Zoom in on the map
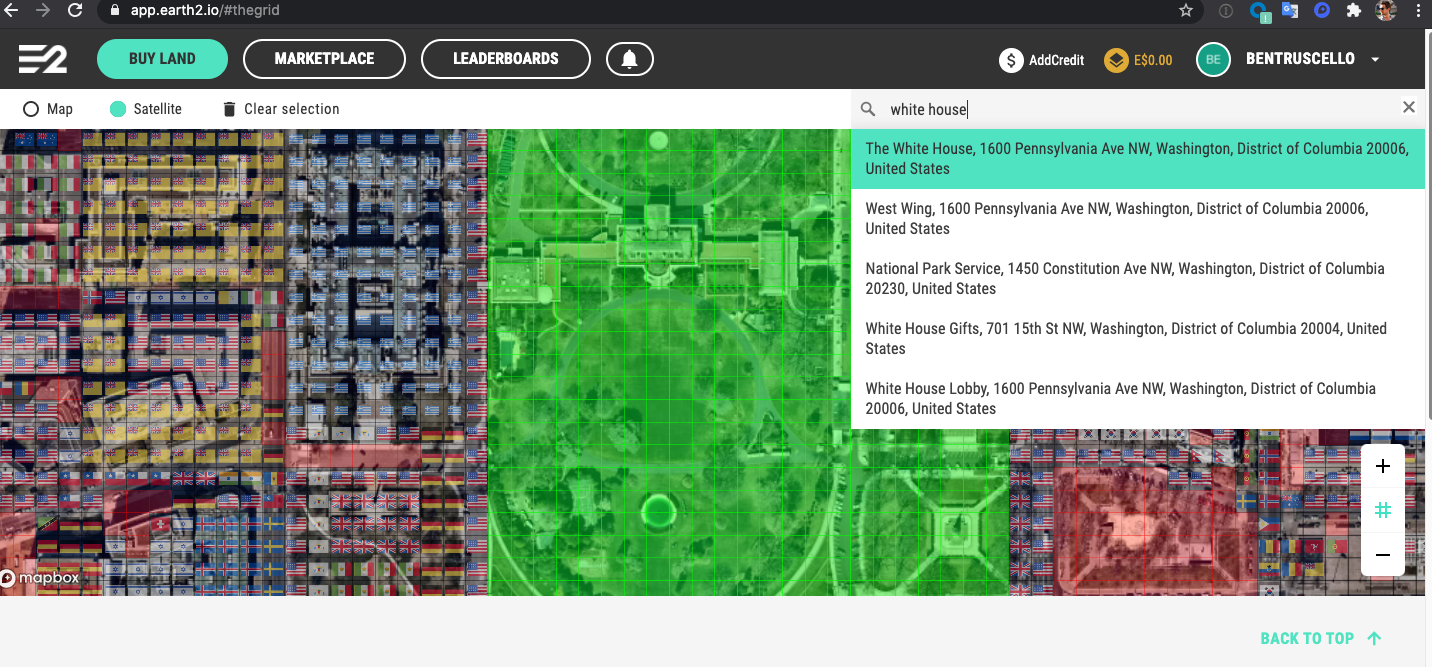The image size is (1432, 667). point(1383,466)
